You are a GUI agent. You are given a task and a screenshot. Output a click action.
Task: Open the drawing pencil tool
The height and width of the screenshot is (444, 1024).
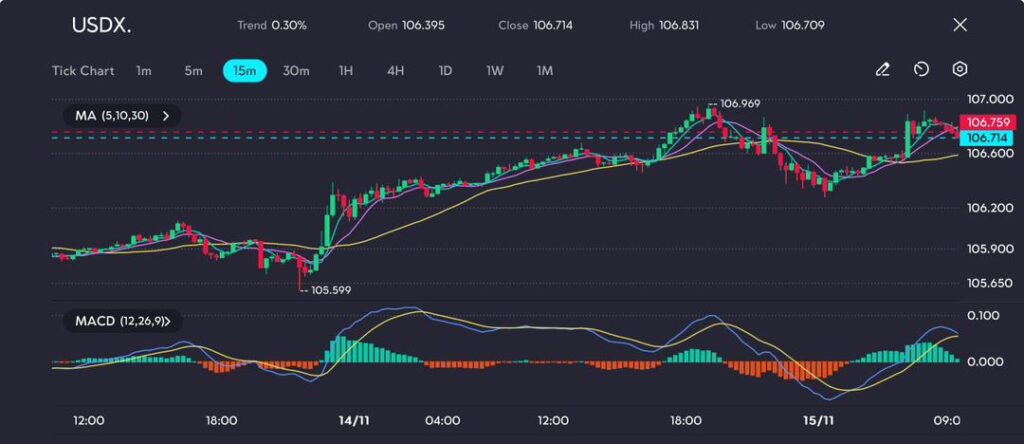coord(882,70)
